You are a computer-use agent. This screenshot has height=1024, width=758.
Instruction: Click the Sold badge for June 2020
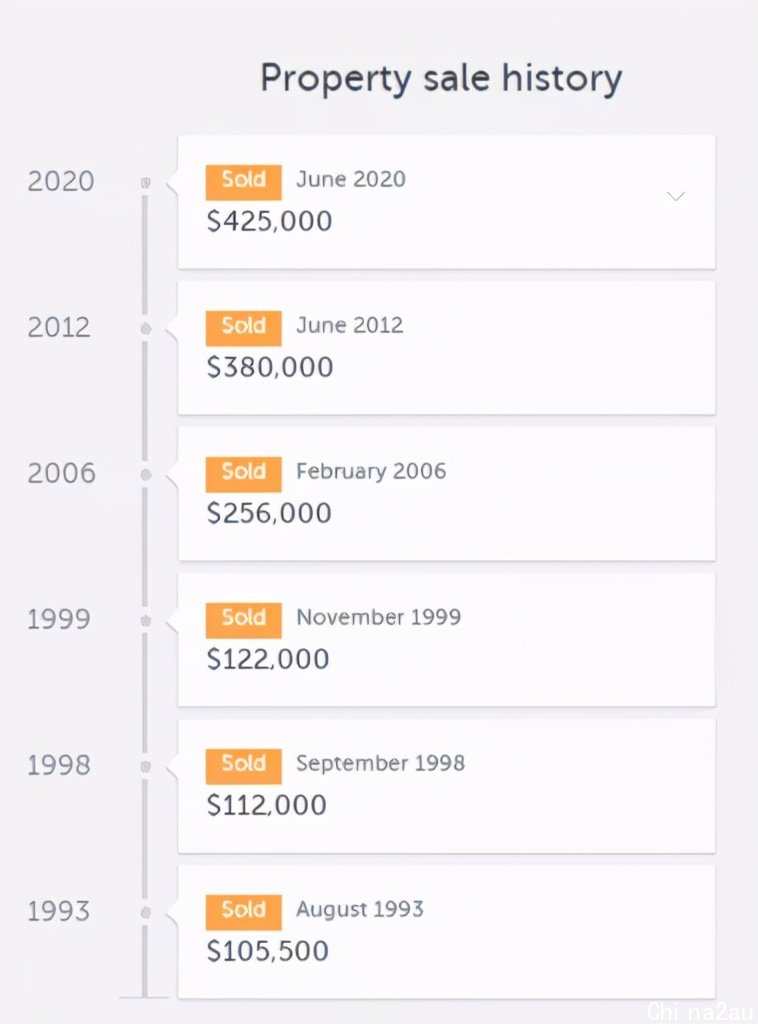pos(244,182)
